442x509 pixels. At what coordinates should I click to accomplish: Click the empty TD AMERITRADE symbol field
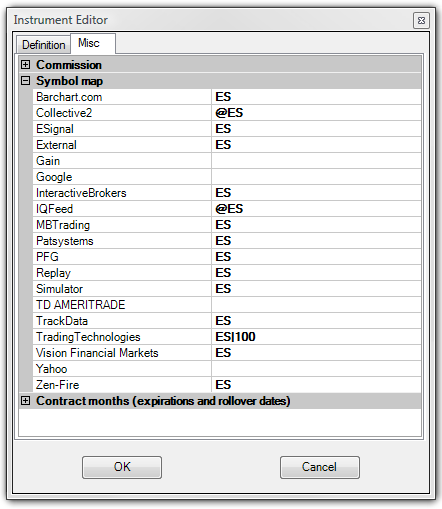(316, 305)
